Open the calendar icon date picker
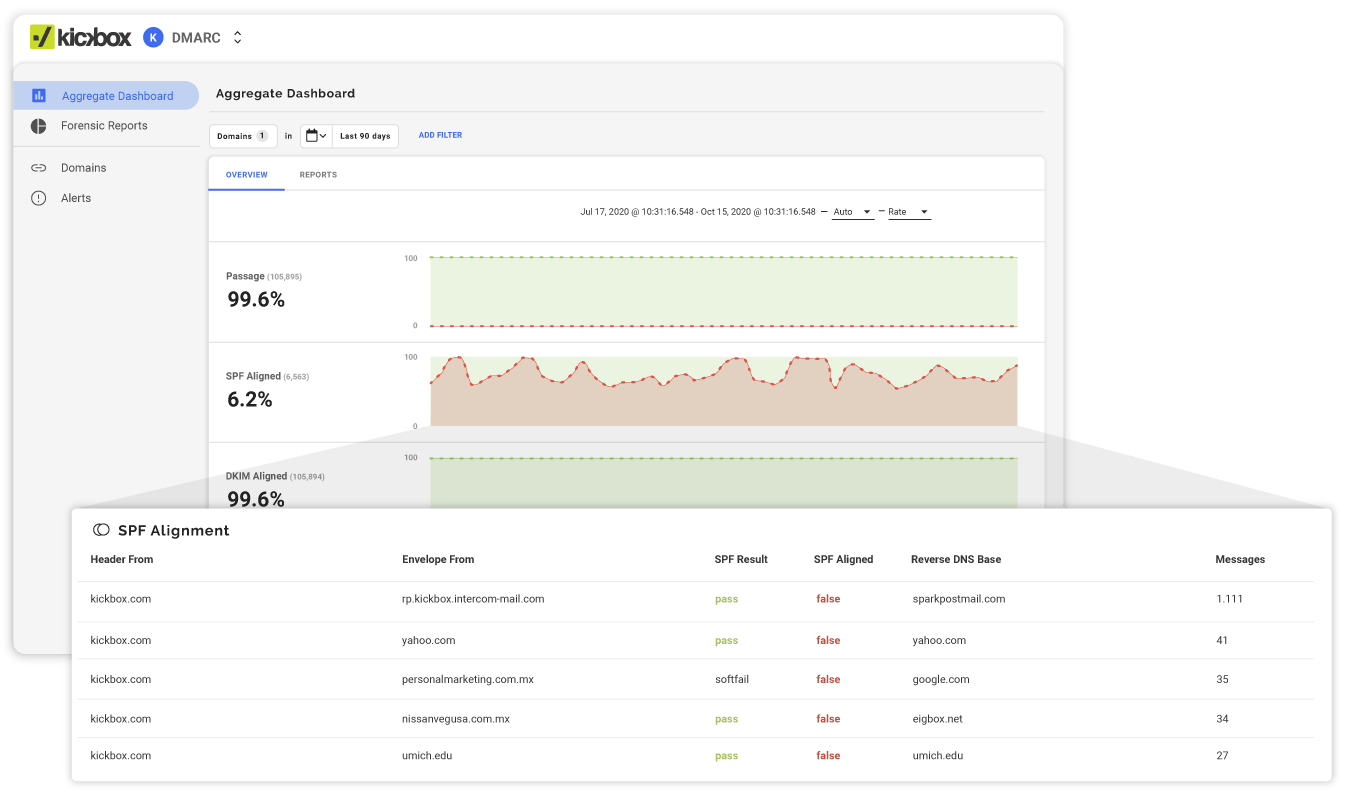 point(316,136)
